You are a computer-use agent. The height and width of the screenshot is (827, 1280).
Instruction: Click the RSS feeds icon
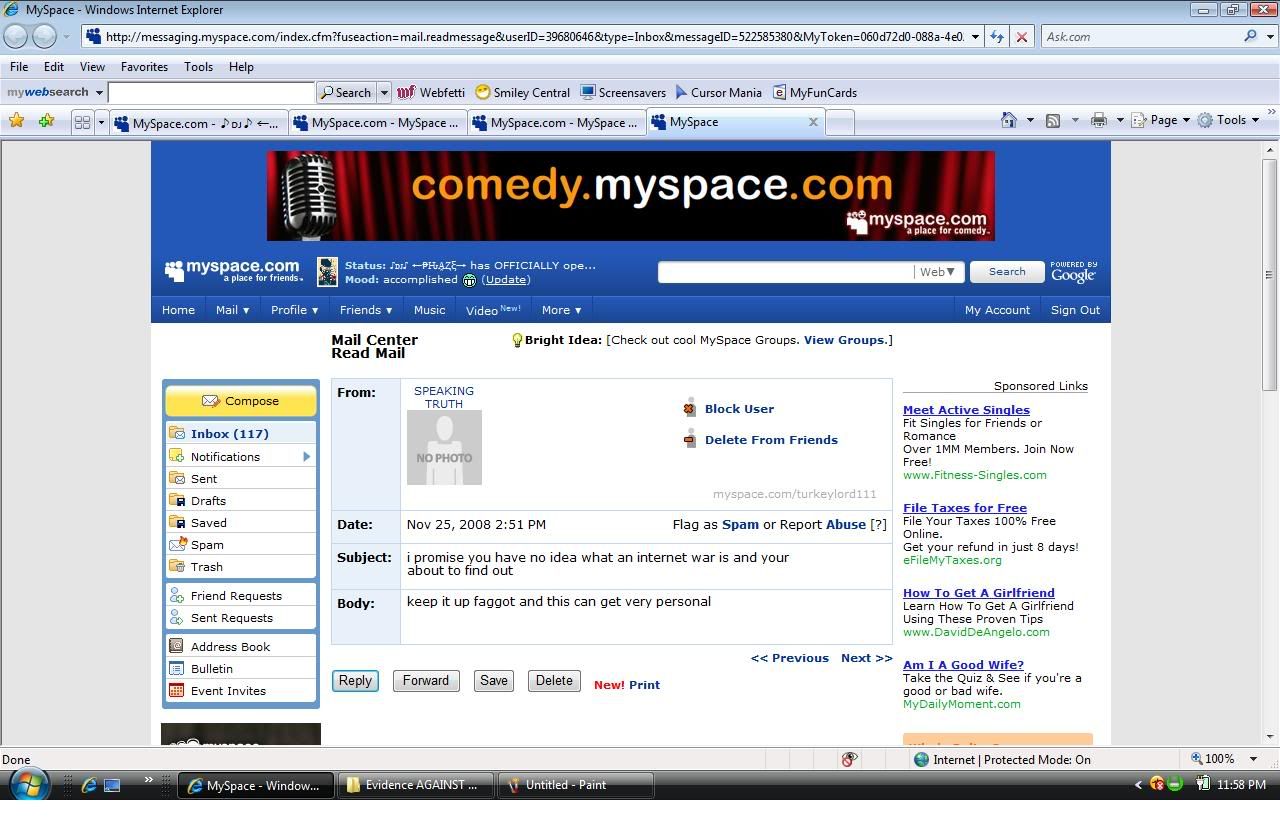[x=1053, y=120]
